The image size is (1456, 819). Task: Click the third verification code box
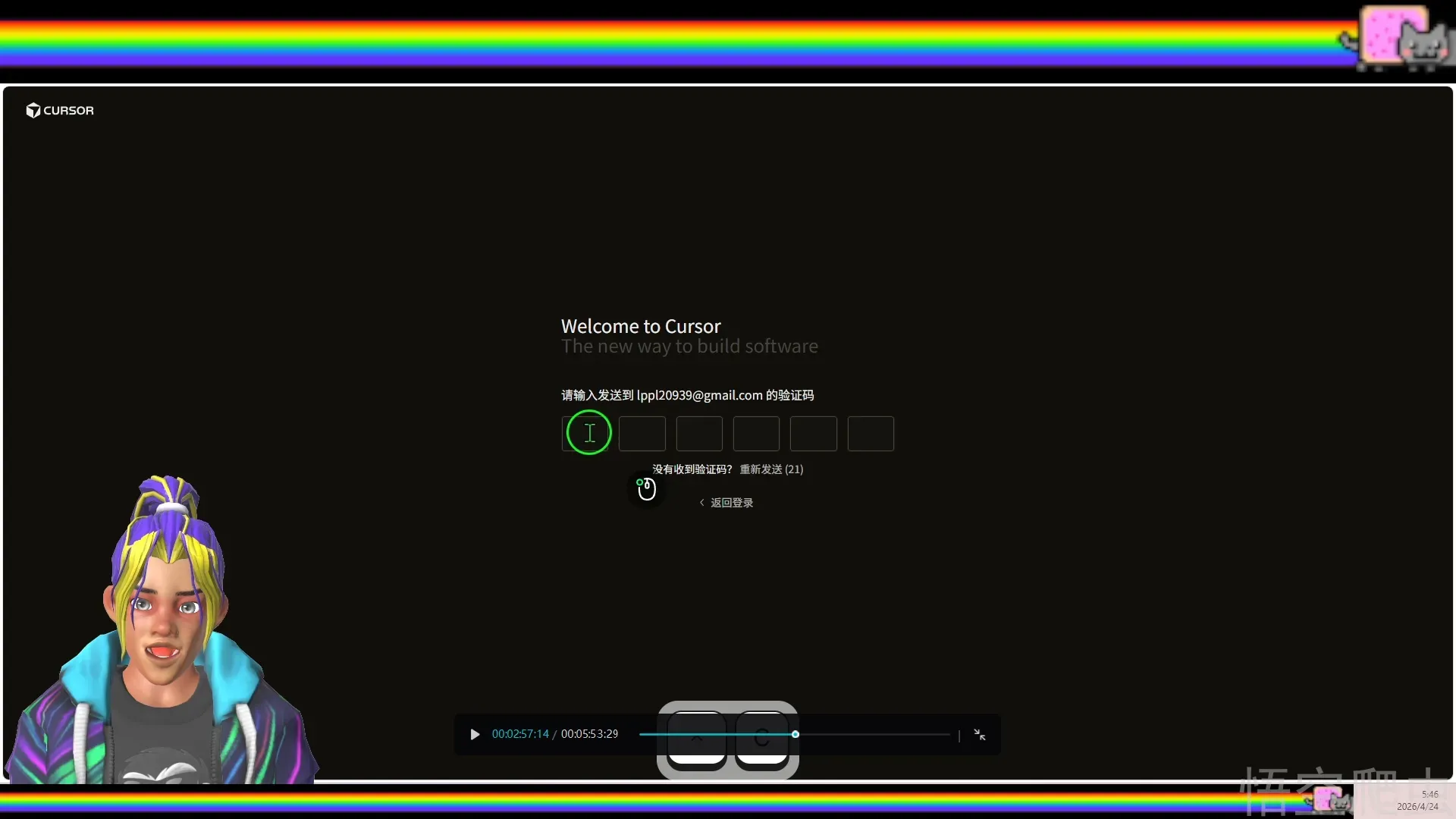(699, 434)
